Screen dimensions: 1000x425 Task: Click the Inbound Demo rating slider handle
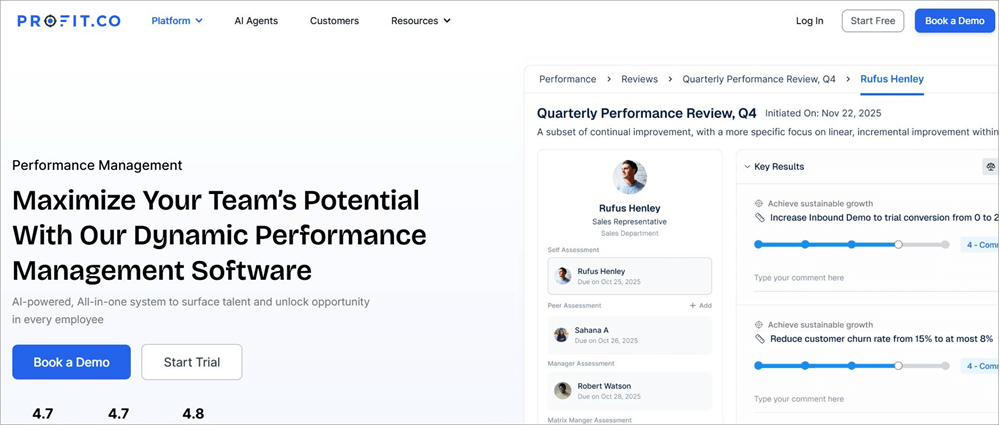point(898,244)
